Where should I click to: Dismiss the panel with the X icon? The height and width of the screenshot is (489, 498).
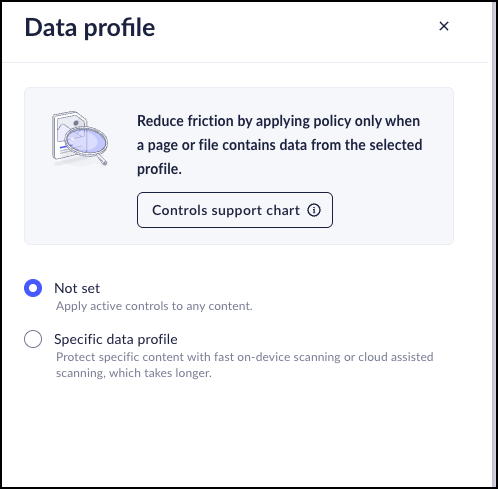click(x=444, y=26)
